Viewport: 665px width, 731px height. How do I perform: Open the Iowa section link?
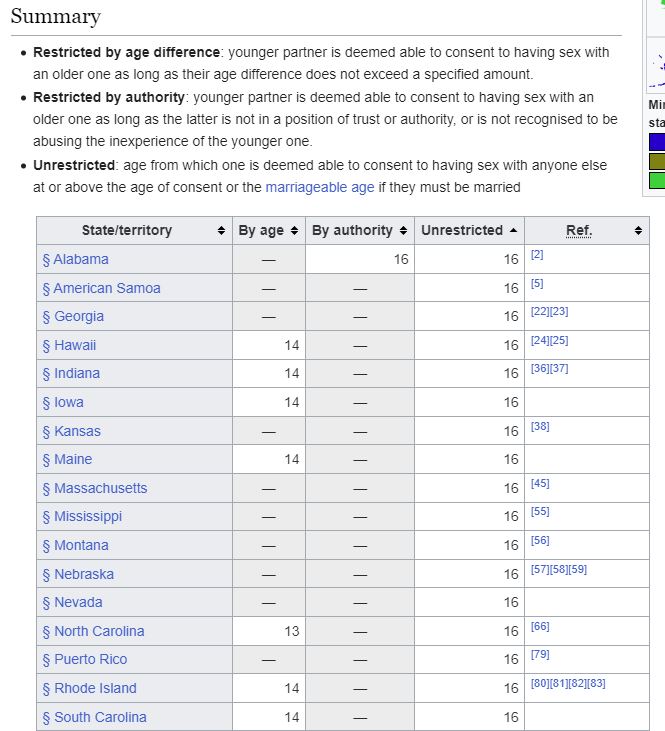point(63,402)
